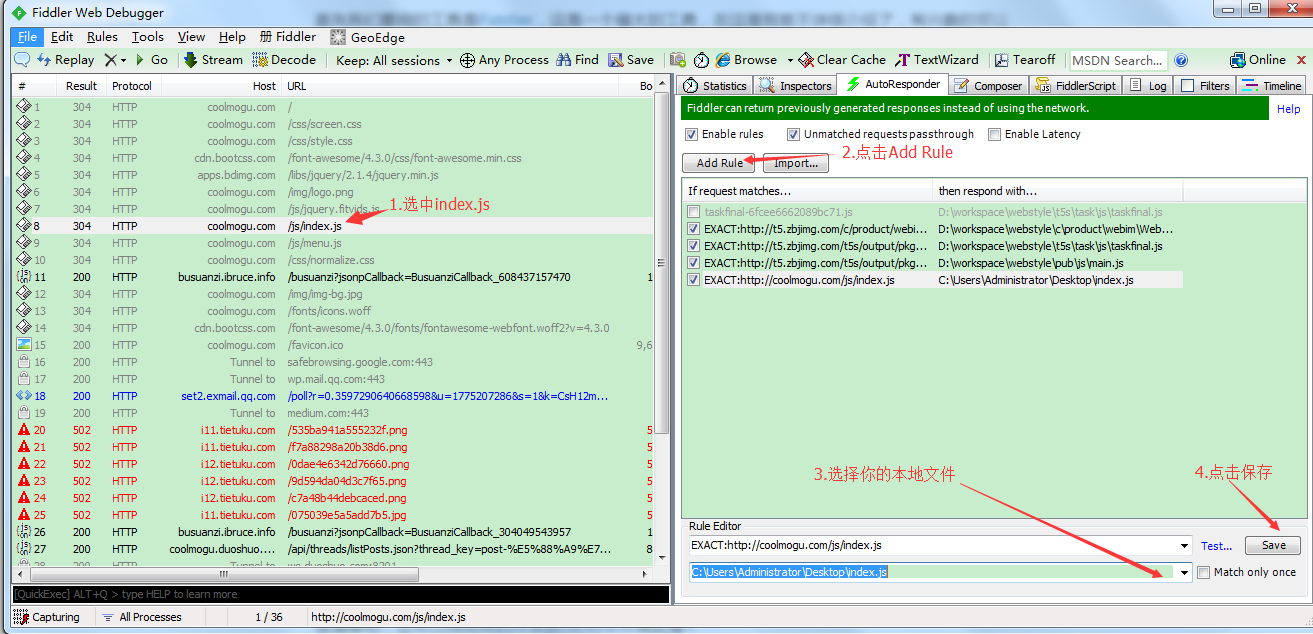Toggle Unmatched requests passthrough checkbox
Screen dimensions: 1313x634
[x=793, y=134]
